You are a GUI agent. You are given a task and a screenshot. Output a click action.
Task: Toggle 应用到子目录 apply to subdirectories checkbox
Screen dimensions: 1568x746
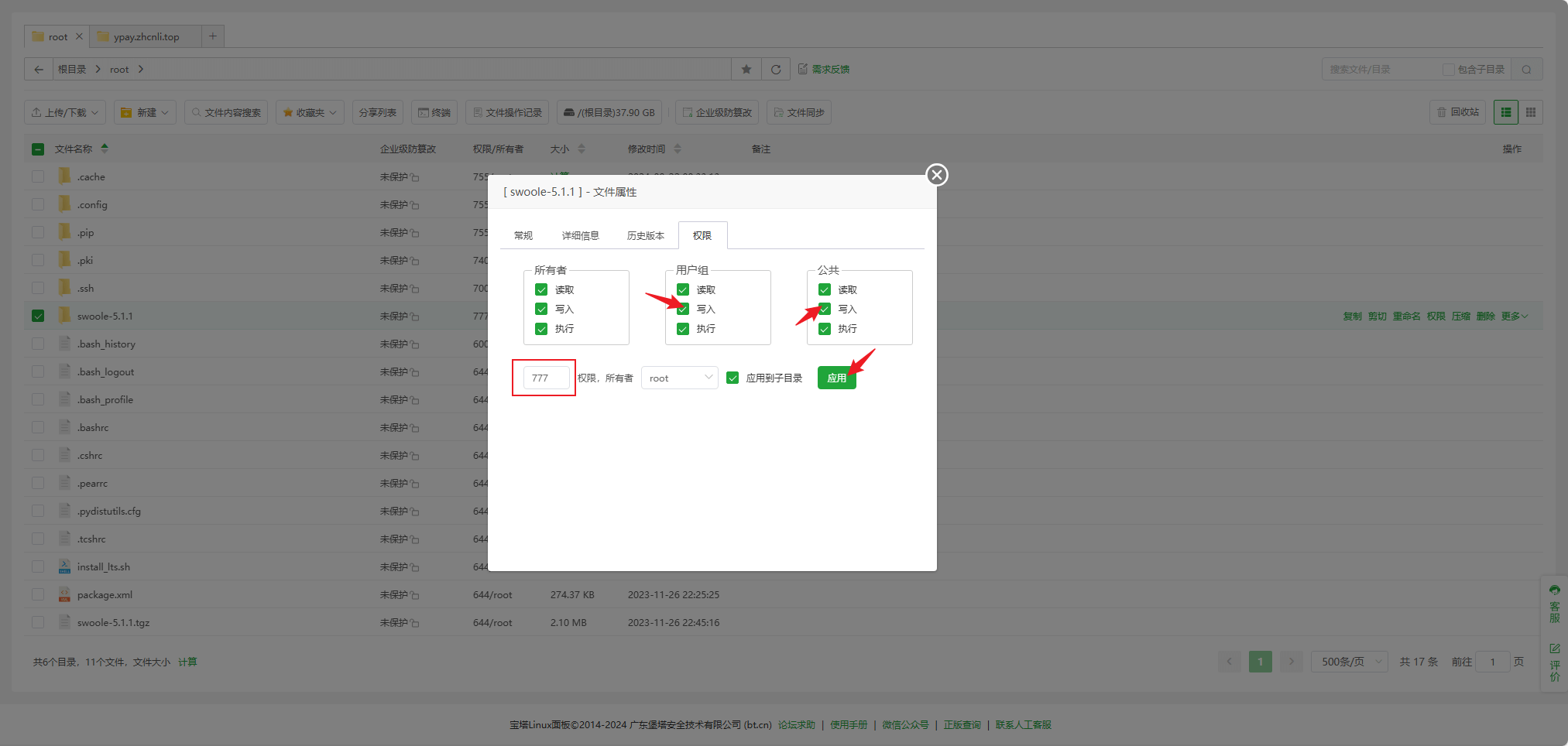click(733, 378)
